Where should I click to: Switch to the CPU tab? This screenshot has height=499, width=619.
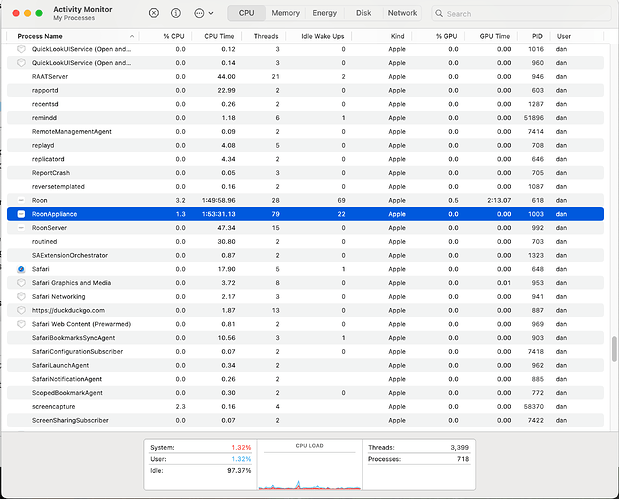(x=246, y=13)
